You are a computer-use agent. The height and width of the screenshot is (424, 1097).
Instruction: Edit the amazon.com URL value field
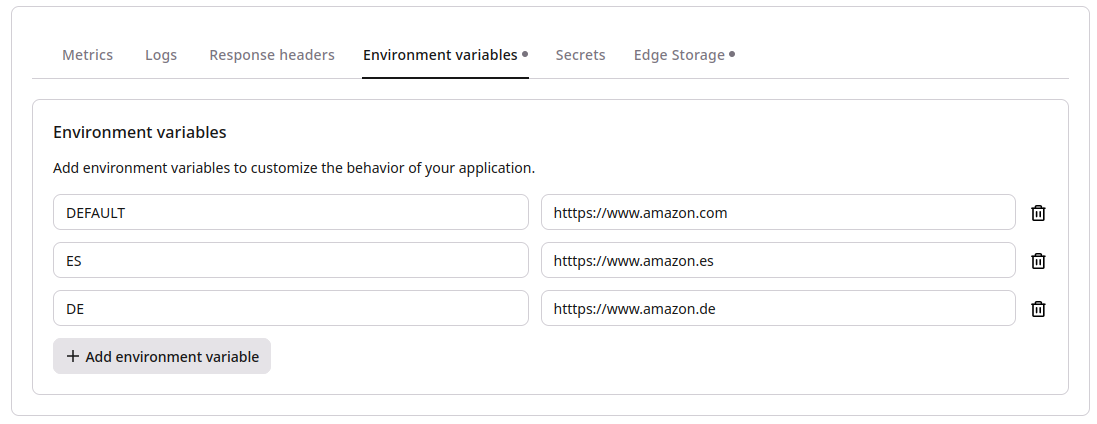(778, 212)
